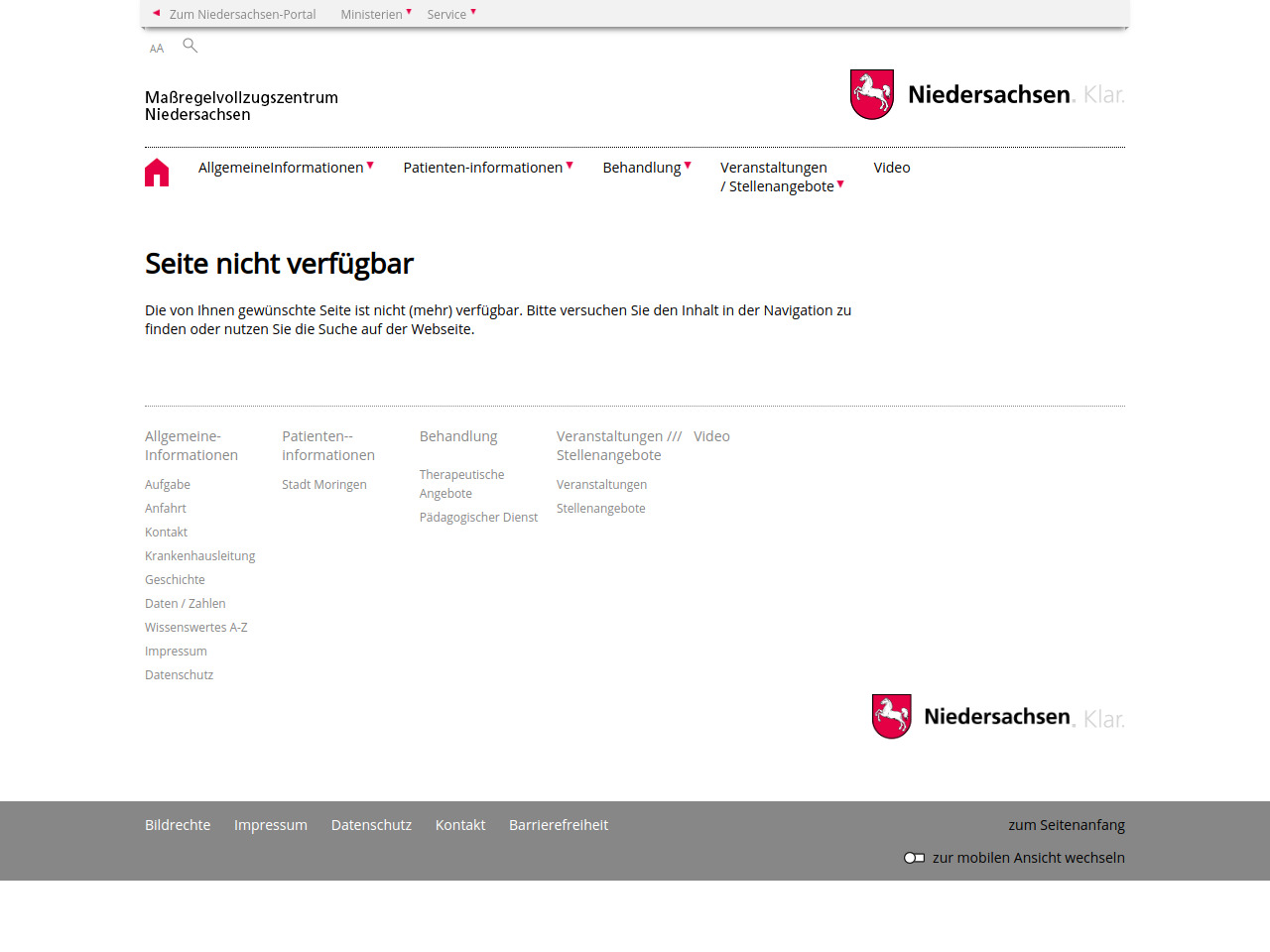The width and height of the screenshot is (1270, 952).
Task: Expand the Patienten-Informationen menu
Action: pyautogui.click(x=487, y=168)
